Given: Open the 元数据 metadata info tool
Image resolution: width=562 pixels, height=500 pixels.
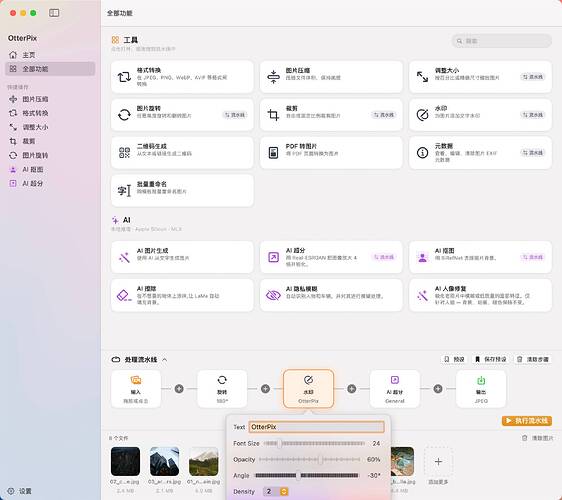Looking at the screenshot, I should tap(480, 152).
